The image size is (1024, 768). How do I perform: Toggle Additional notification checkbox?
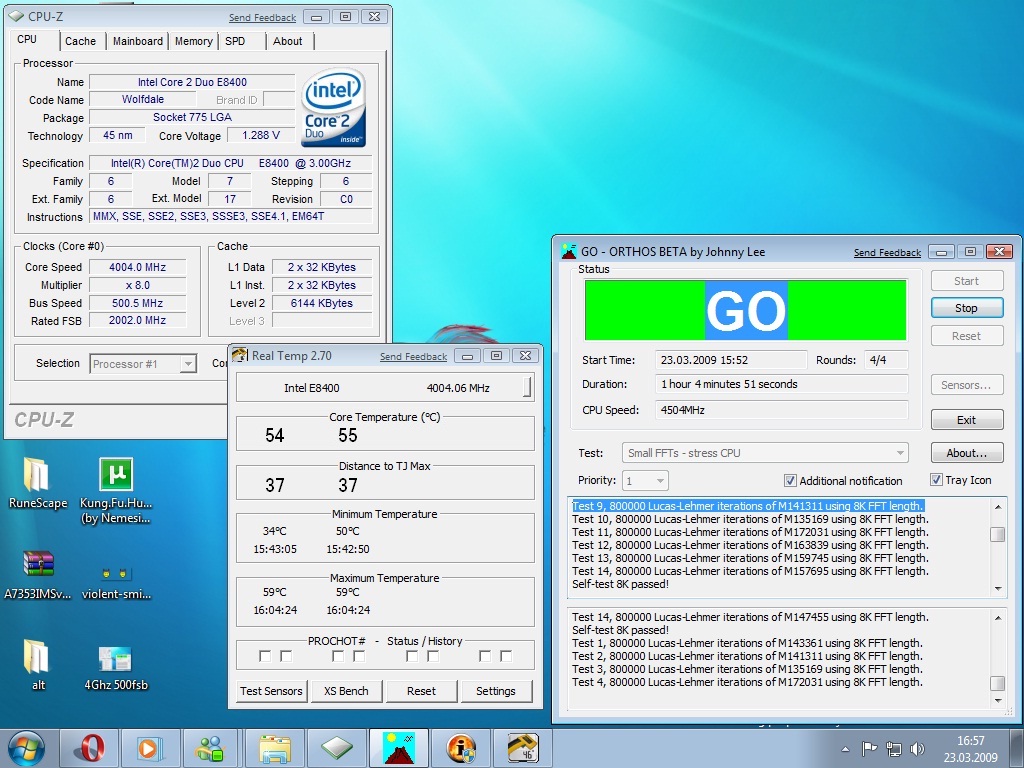tap(790, 481)
